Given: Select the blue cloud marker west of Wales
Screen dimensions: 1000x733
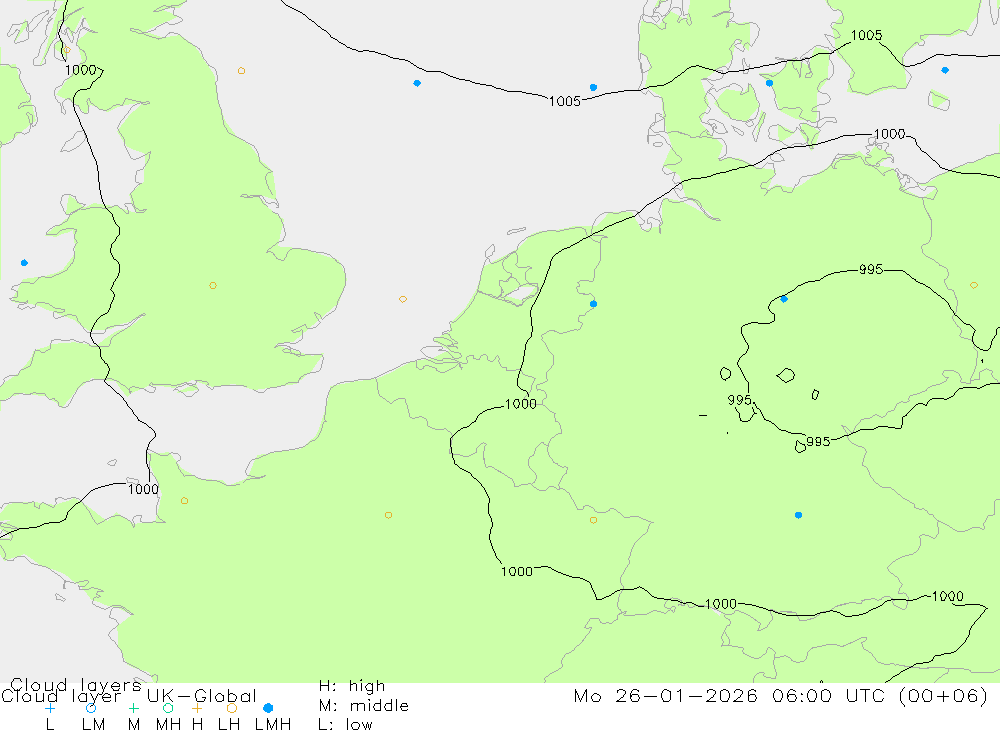Looking at the screenshot, I should click(x=24, y=263).
